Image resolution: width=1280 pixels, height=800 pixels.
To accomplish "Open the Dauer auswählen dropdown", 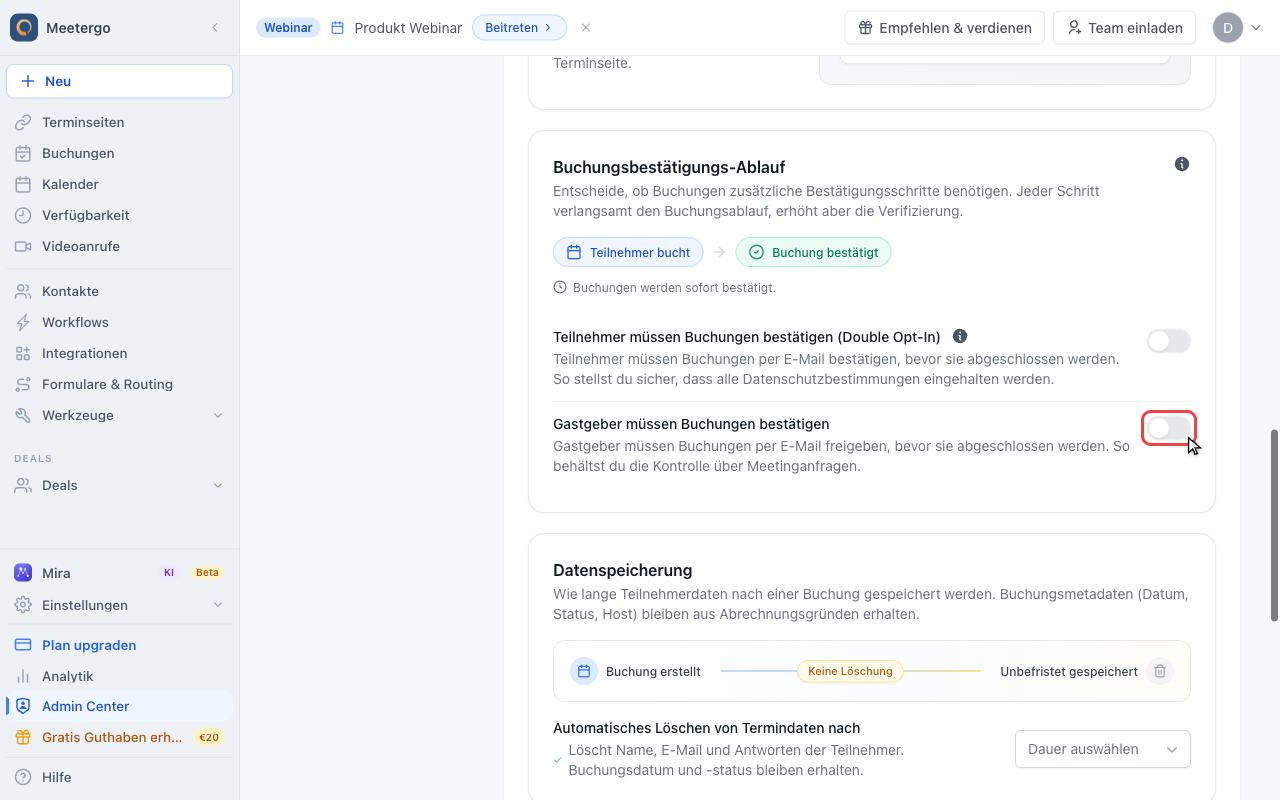I will tap(1103, 749).
